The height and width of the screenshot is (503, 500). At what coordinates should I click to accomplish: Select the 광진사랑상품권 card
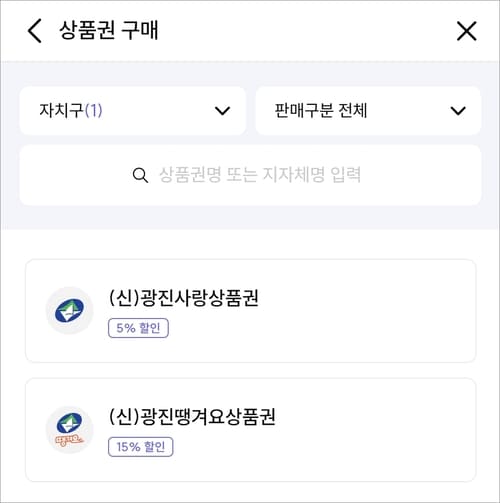point(251,311)
